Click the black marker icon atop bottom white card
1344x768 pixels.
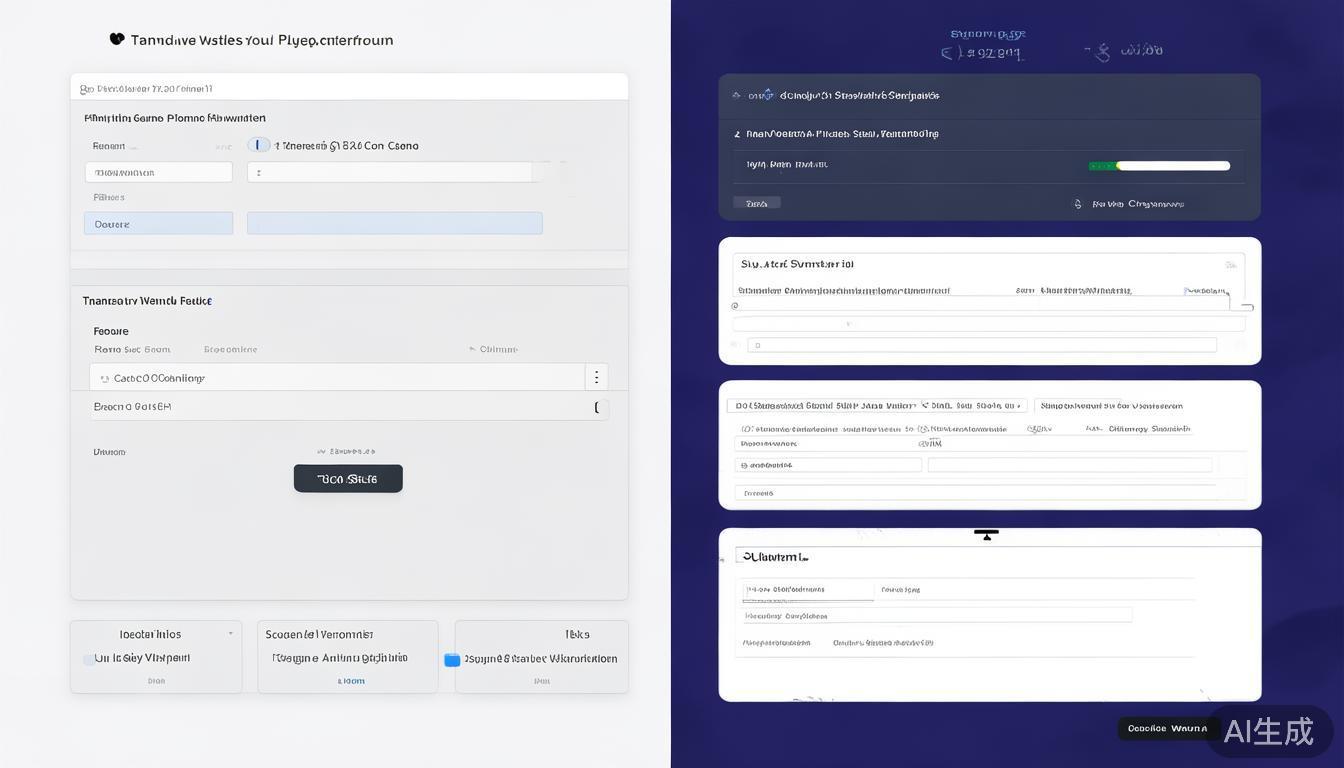tap(986, 535)
